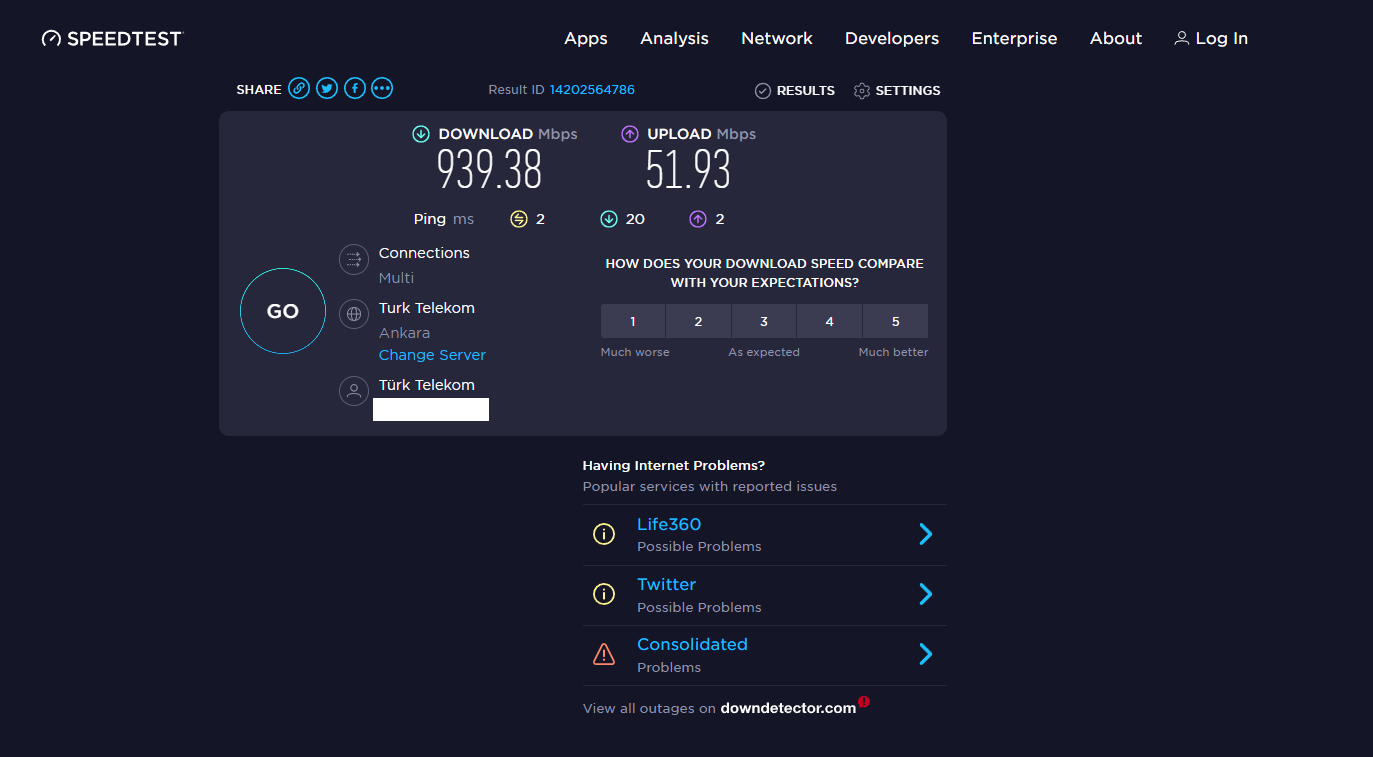This screenshot has height=757, width=1373.
Task: Click the Life360 info warning icon
Action: click(x=604, y=534)
